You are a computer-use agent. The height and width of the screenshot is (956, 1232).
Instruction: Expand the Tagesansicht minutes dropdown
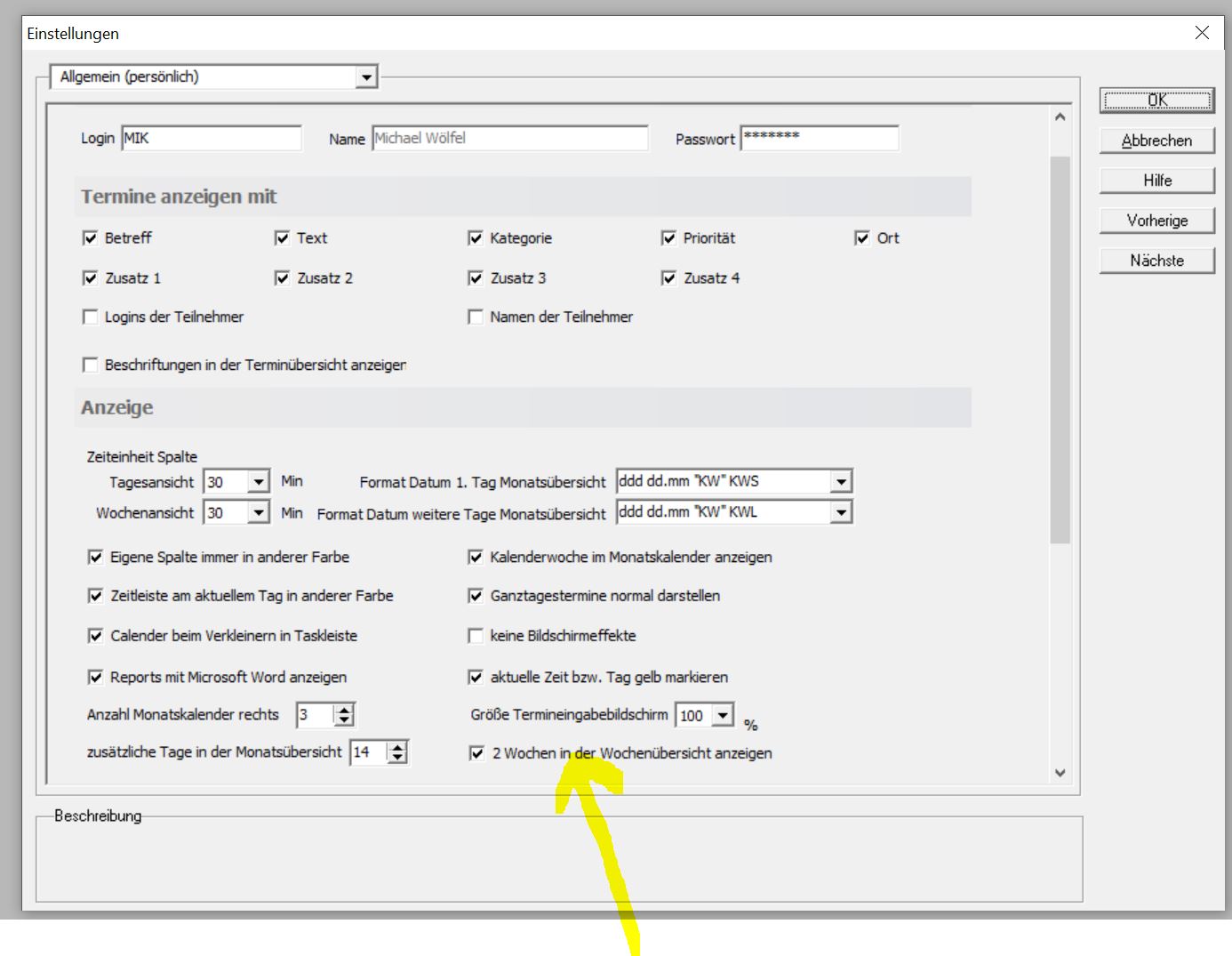click(259, 482)
